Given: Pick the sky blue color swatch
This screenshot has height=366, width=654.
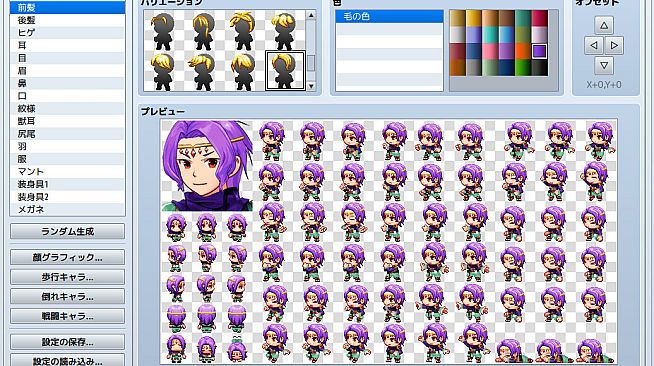Looking at the screenshot, I should point(507,35).
